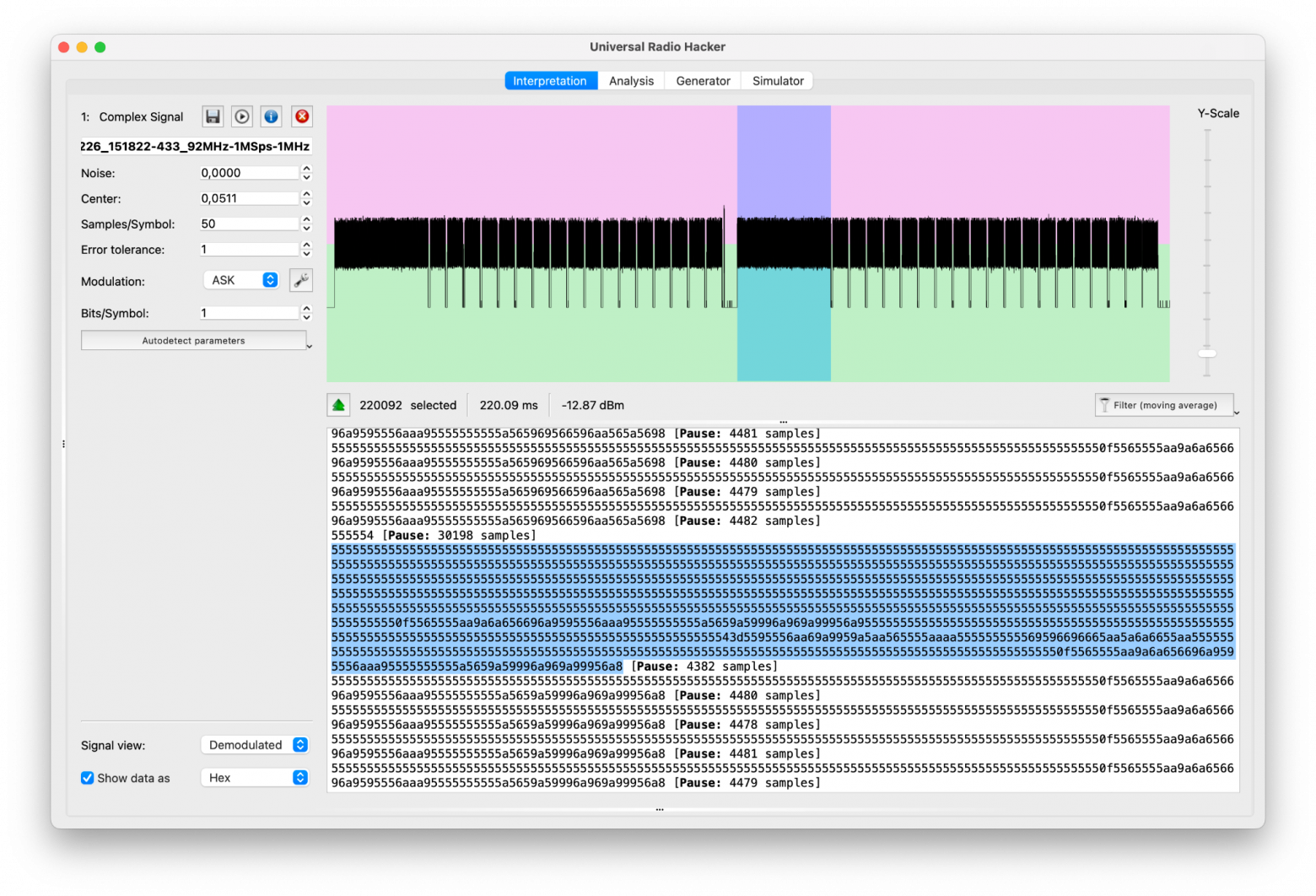Click the Noise value input field

tap(249, 173)
